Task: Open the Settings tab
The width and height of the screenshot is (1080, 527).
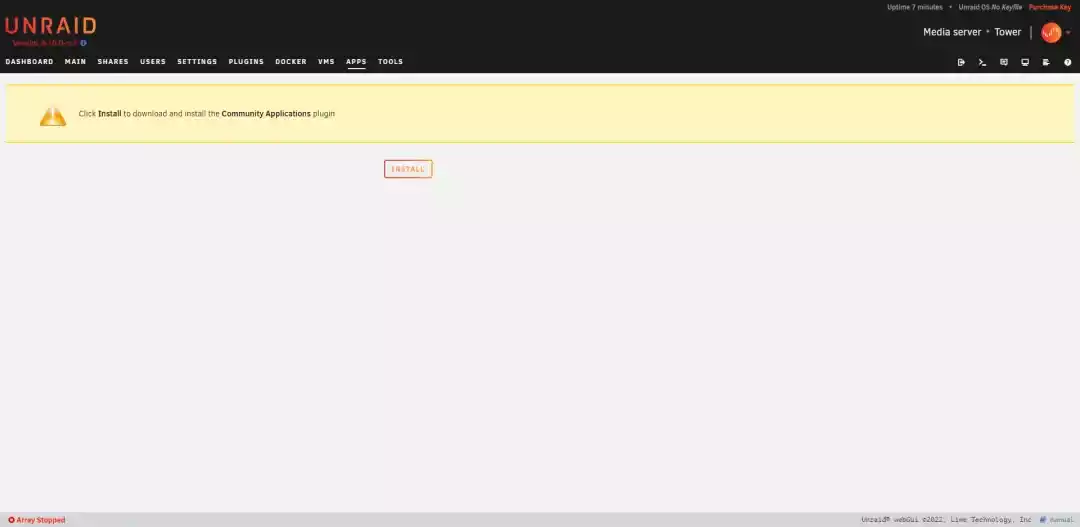Action: (197, 62)
